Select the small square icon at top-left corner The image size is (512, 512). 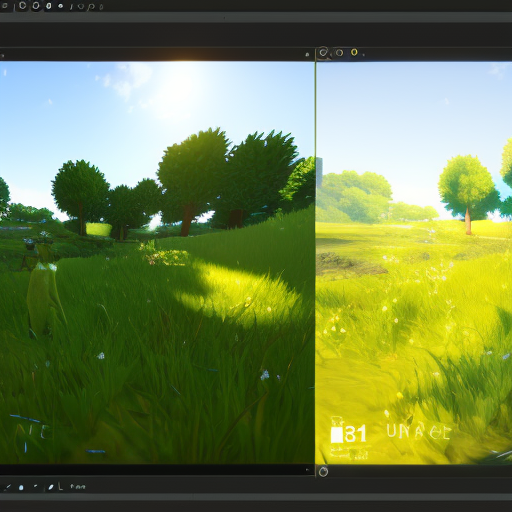click(x=5, y=6)
